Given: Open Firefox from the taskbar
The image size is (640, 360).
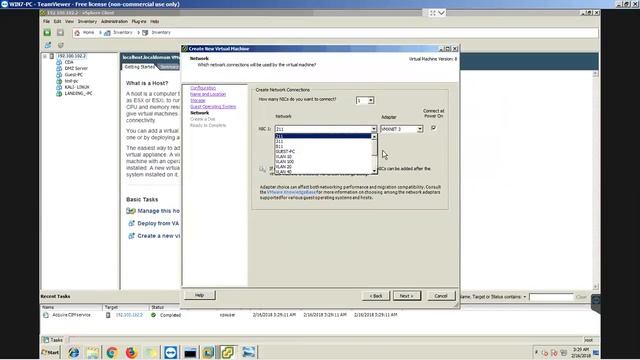Looking at the screenshot, I should click(x=131, y=352).
